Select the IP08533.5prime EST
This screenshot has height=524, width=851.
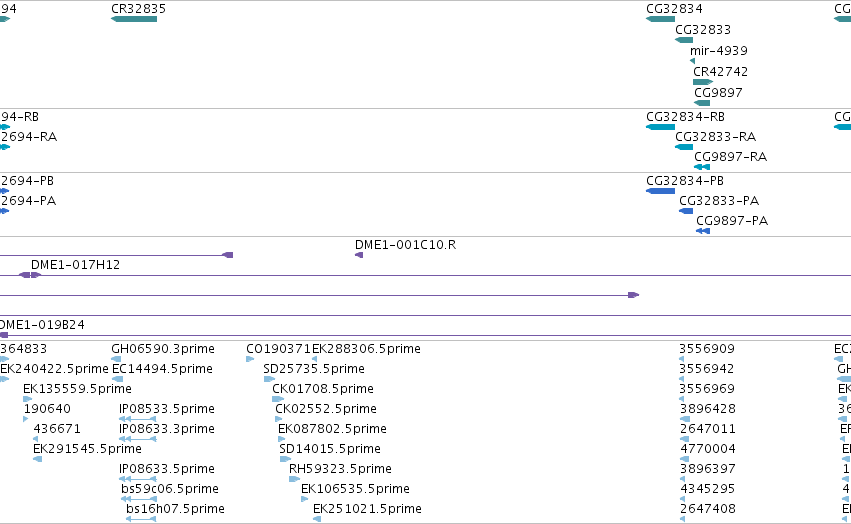click(137, 419)
